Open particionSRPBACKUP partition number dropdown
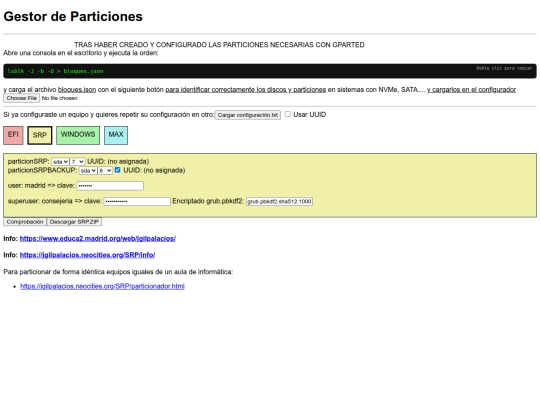This screenshot has width=540, height=405. [105, 170]
